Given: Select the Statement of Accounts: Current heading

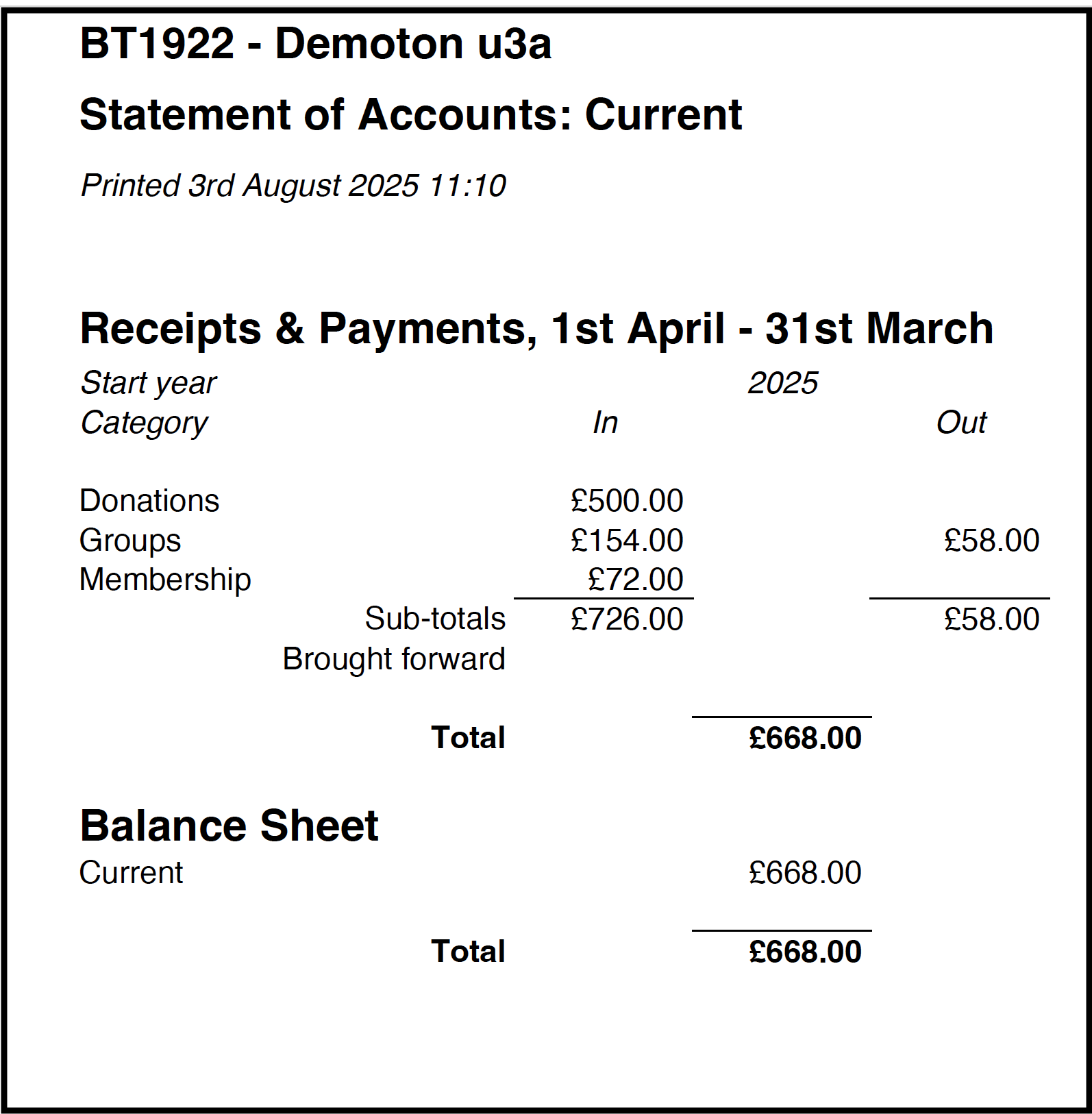Looking at the screenshot, I should (411, 114).
